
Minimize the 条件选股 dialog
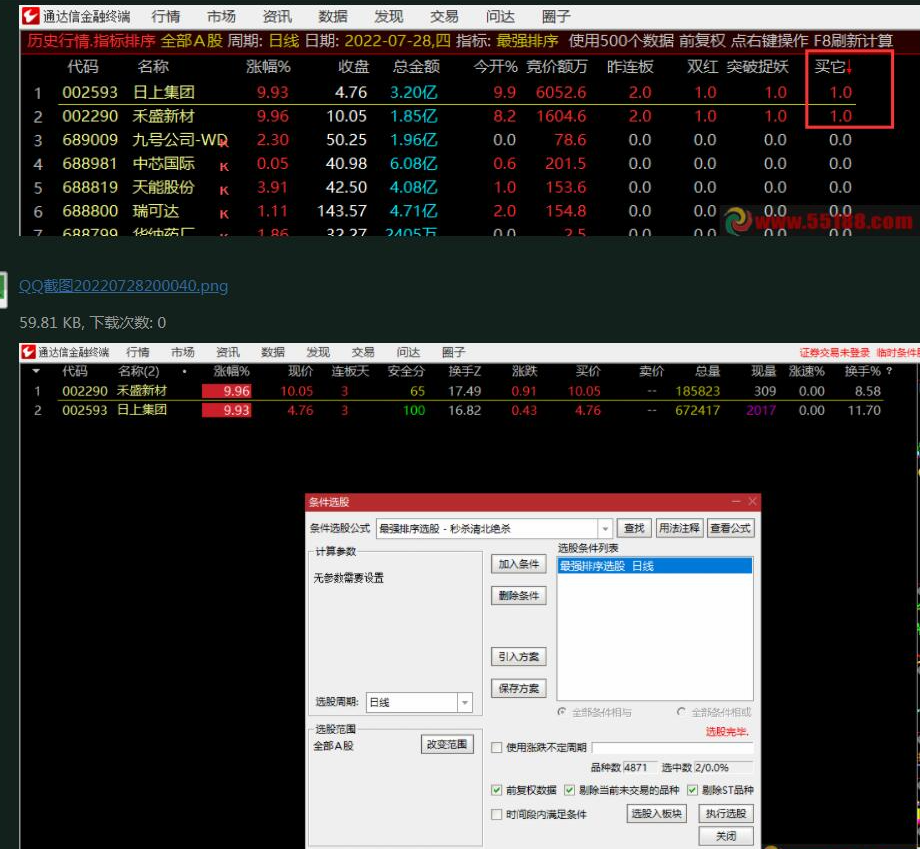[x=736, y=501]
